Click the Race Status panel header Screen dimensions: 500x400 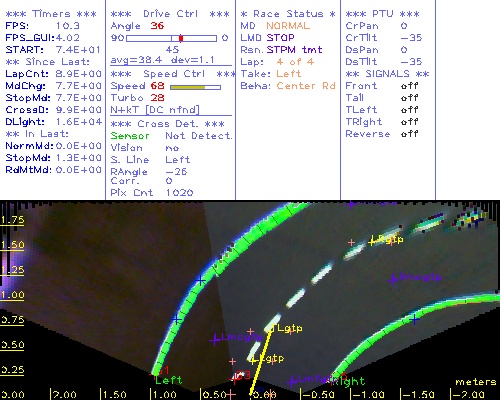[x=288, y=14]
